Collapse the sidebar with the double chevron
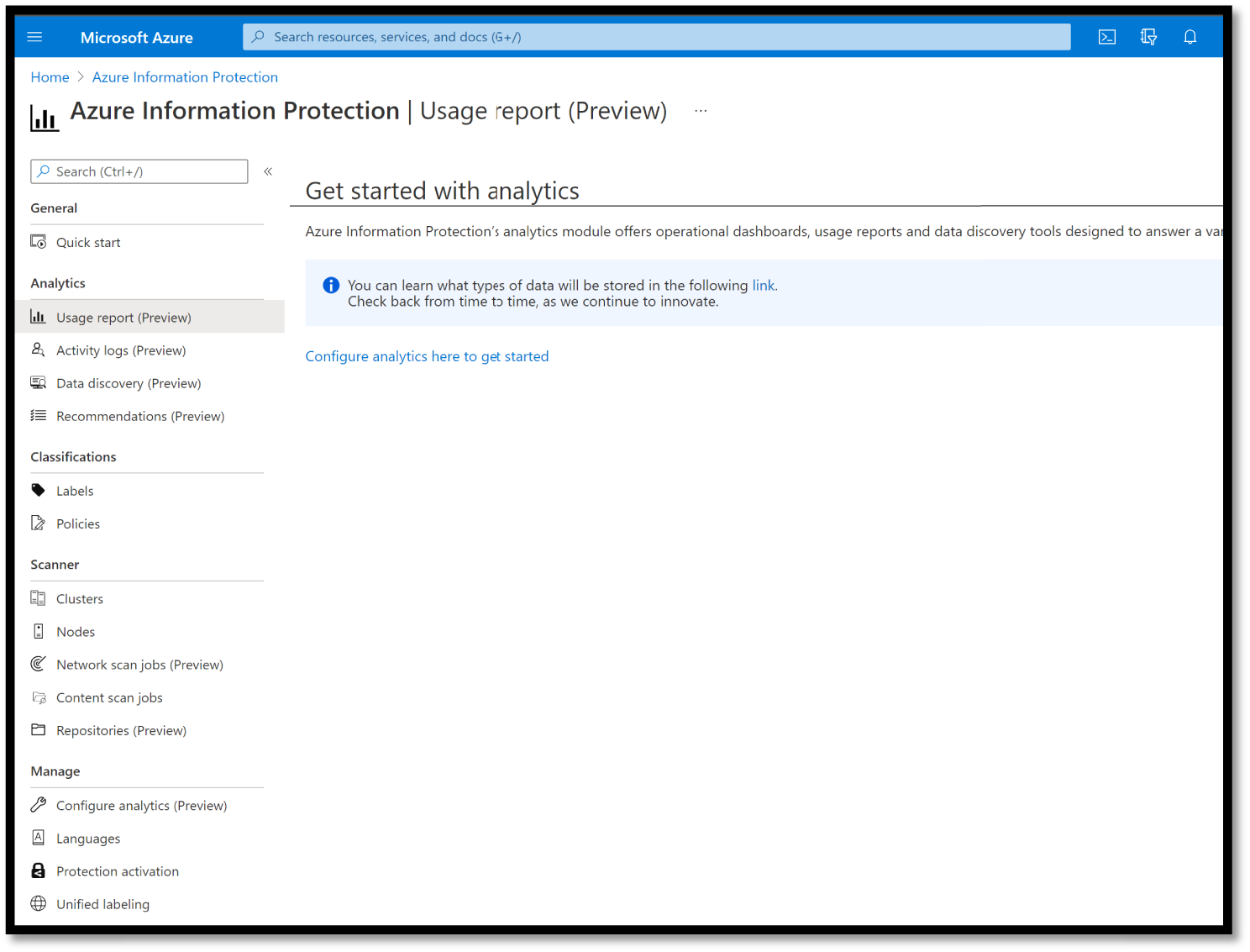Image resolution: width=1250 pixels, height=952 pixels. [268, 171]
